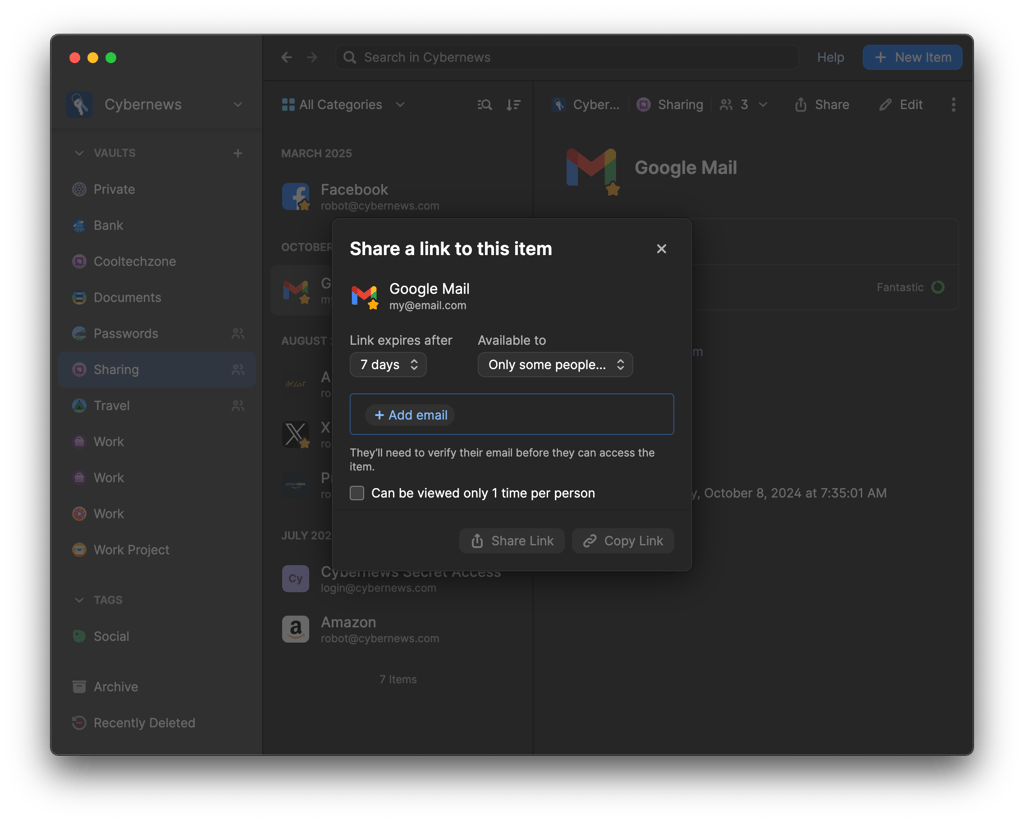This screenshot has height=822, width=1024.
Task: Click the Cooltechzone vault icon
Action: click(79, 261)
